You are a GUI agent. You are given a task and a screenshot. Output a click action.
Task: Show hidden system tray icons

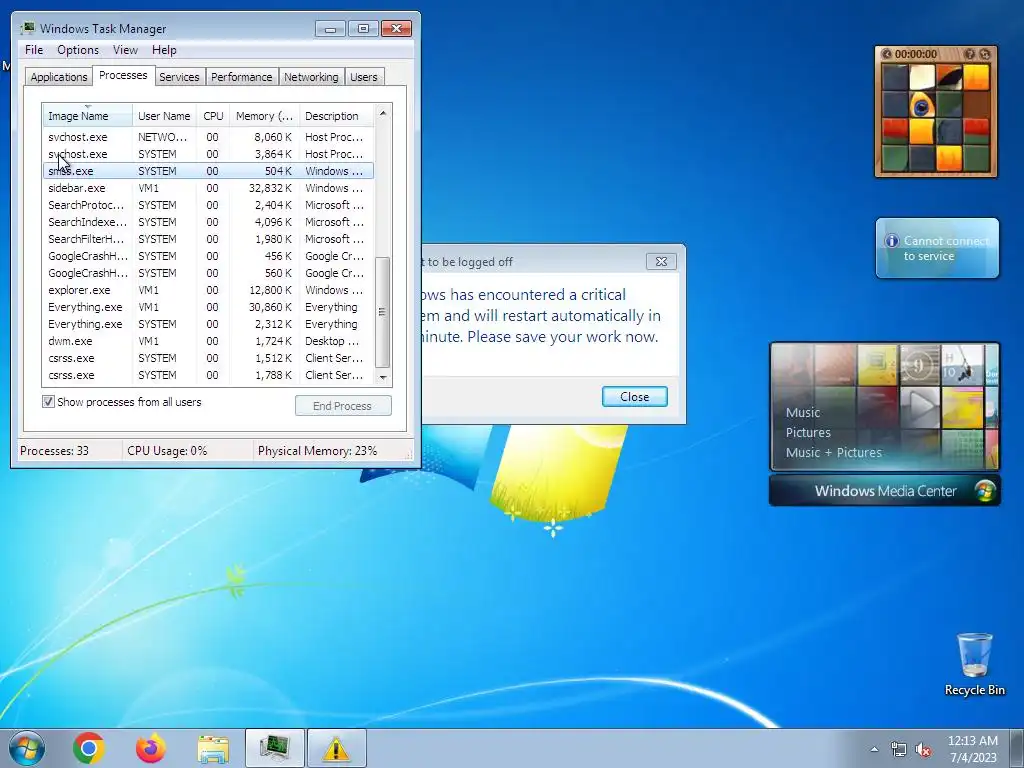[874, 750]
